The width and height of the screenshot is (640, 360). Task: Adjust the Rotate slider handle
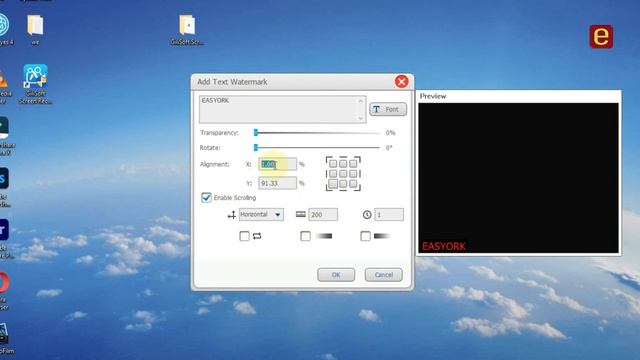[x=256, y=147]
